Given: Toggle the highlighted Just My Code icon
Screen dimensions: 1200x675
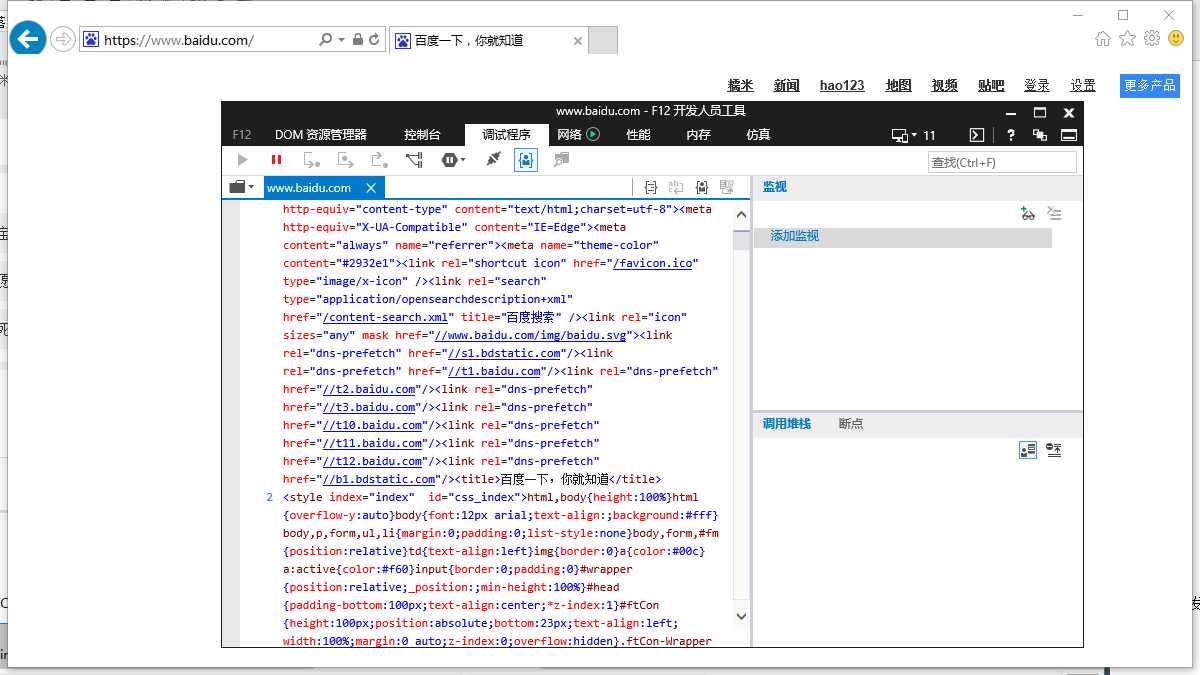Looking at the screenshot, I should tap(526, 160).
